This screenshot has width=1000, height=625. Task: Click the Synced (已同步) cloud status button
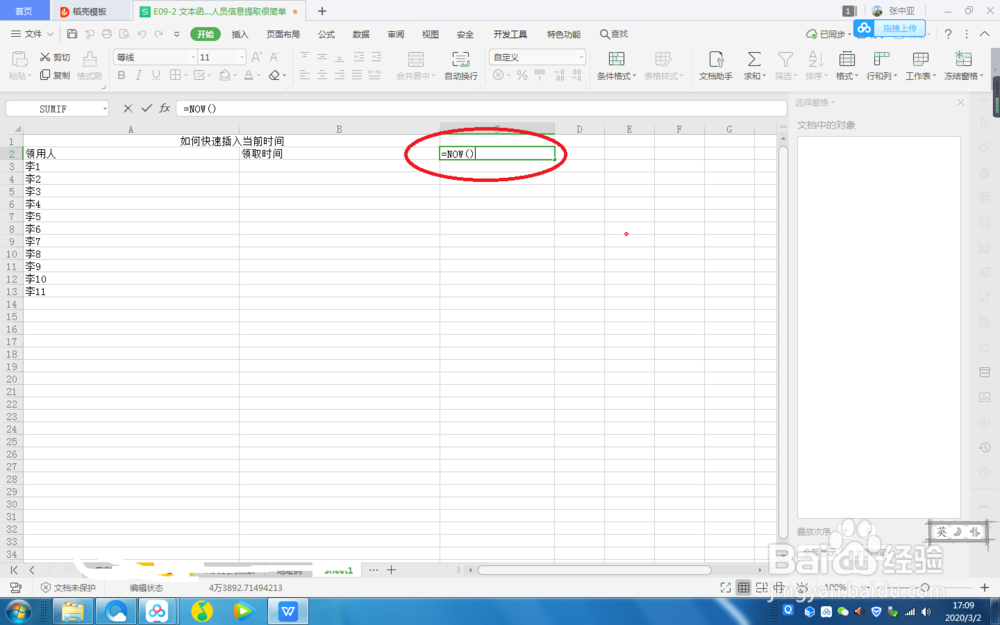(828, 34)
